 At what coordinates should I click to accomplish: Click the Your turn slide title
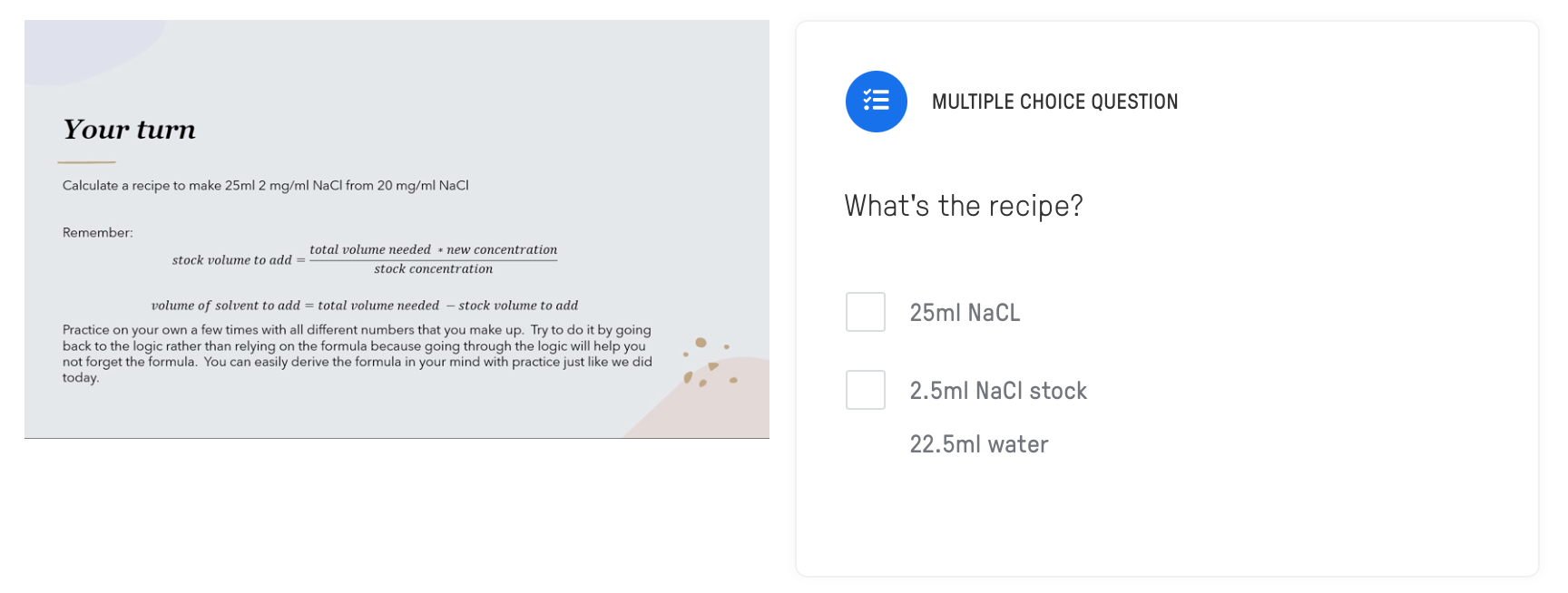[129, 131]
